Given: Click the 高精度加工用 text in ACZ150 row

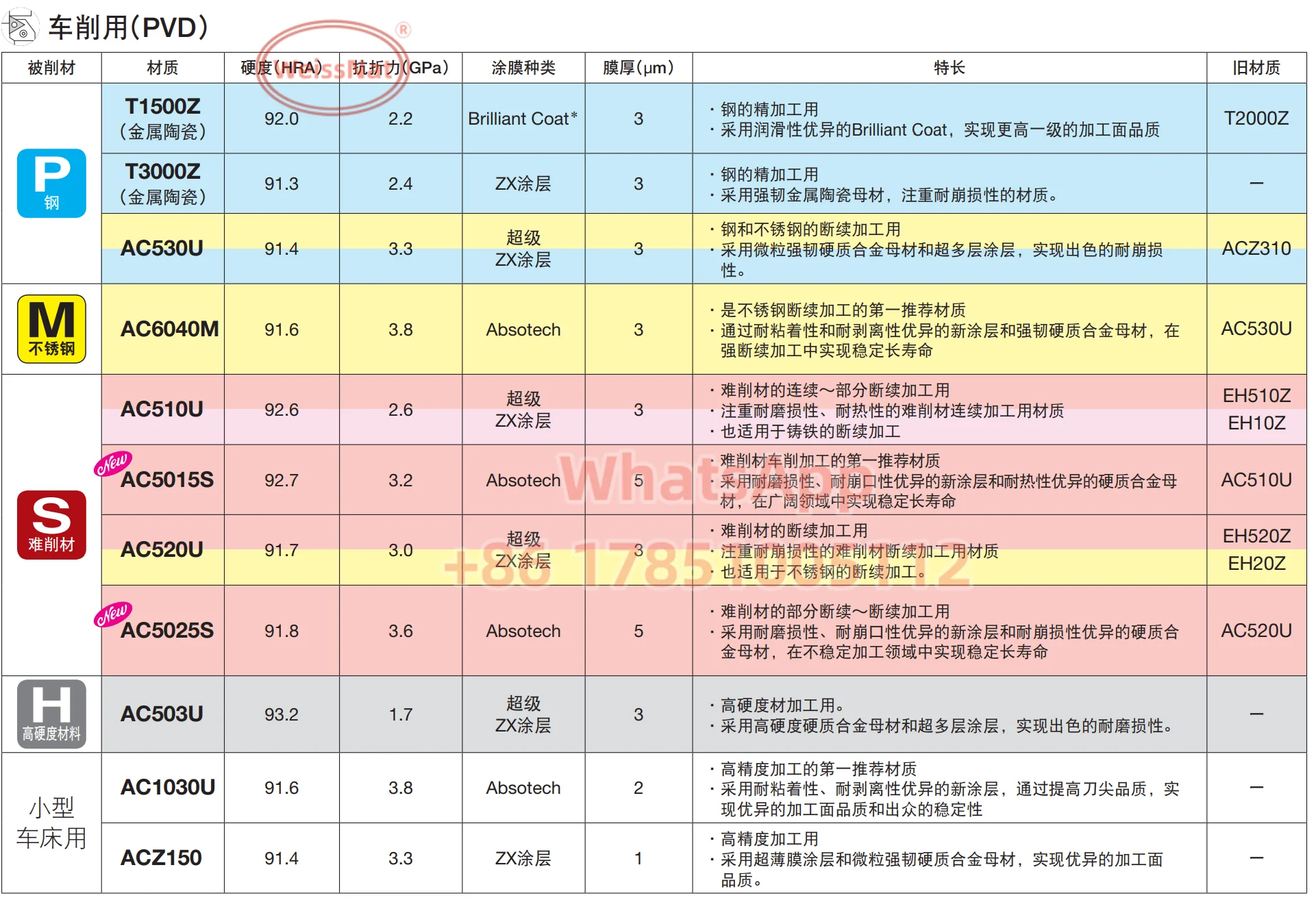Looking at the screenshot, I should [769, 838].
